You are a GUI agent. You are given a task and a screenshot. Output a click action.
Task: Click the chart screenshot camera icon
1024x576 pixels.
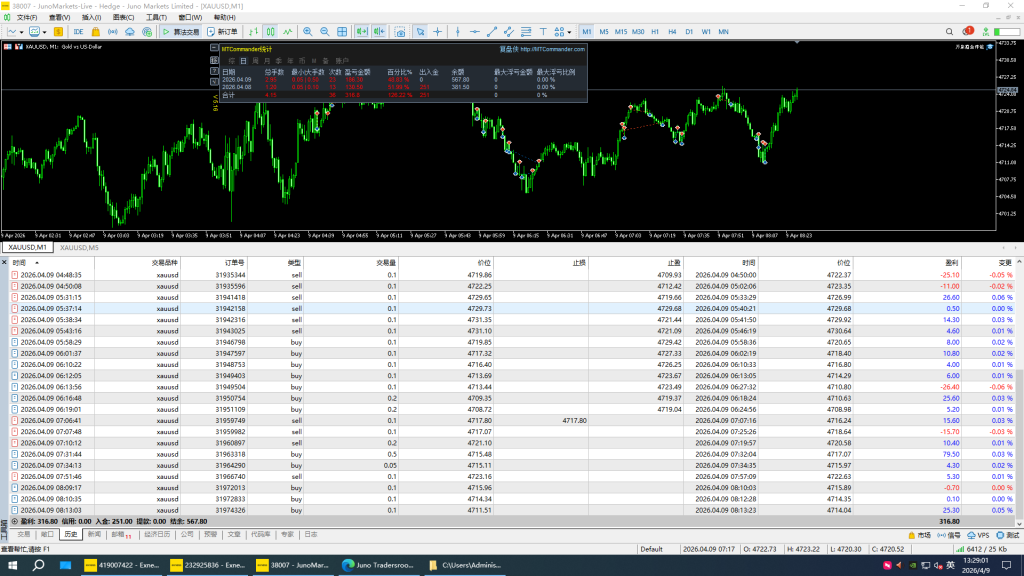[x=400, y=32]
